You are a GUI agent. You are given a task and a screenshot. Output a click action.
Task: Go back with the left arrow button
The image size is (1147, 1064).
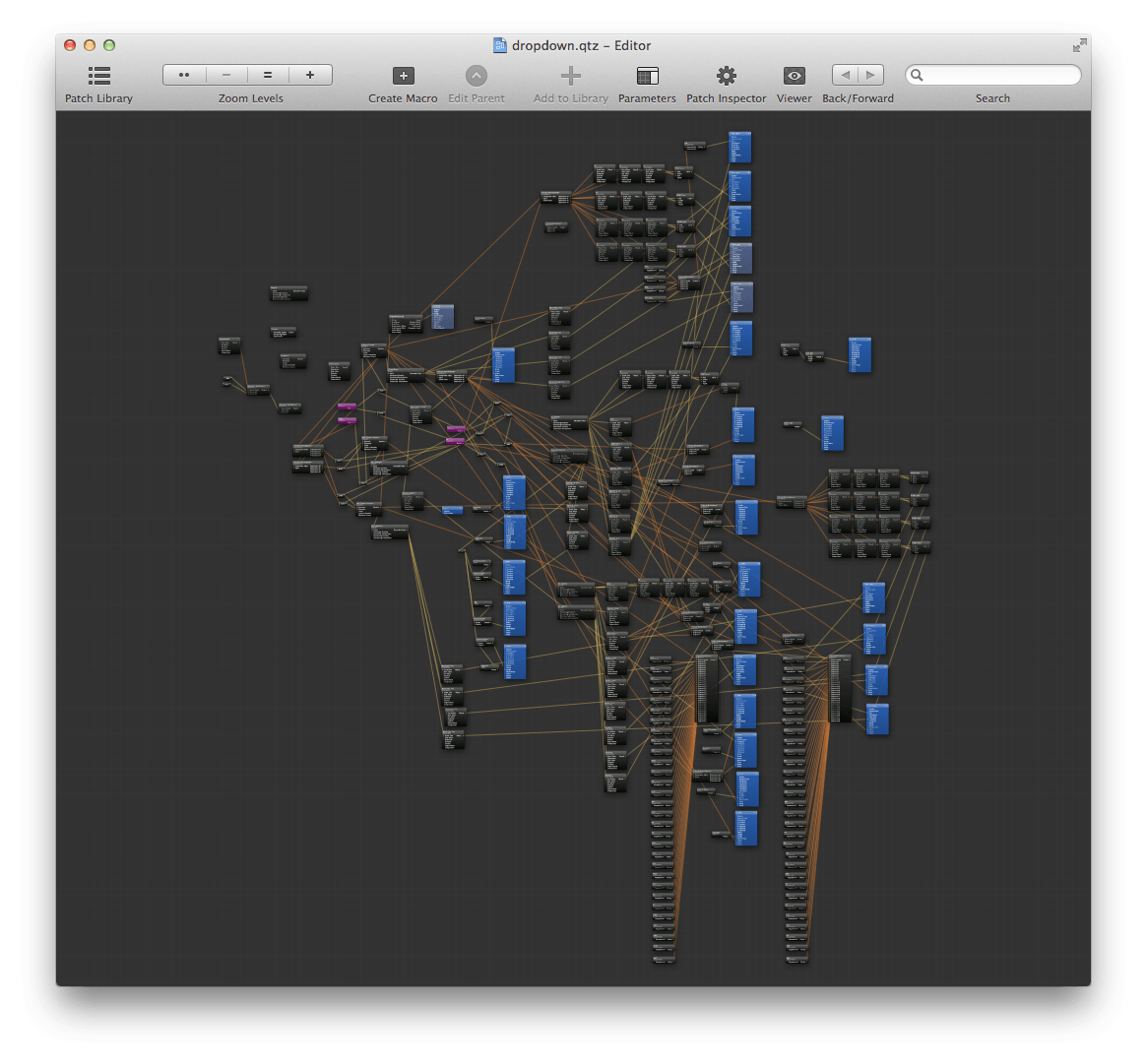pyautogui.click(x=845, y=75)
